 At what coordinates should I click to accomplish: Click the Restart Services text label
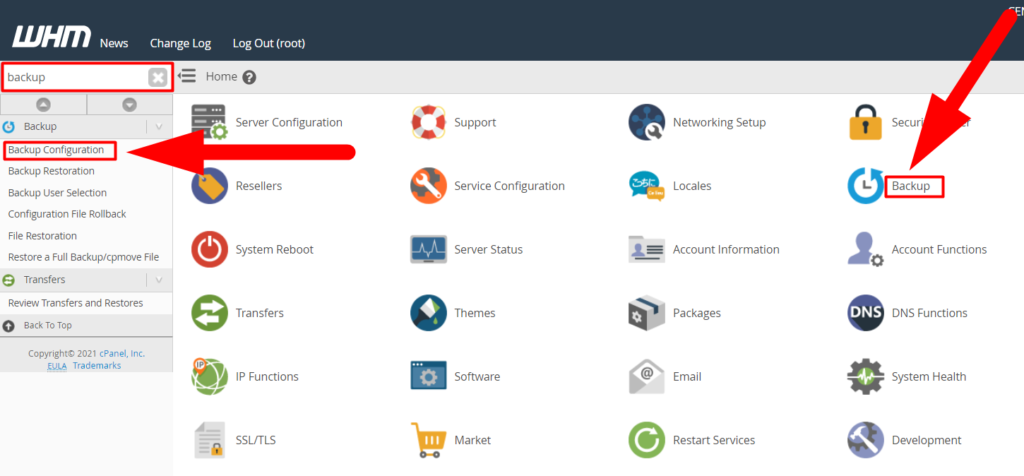click(714, 440)
